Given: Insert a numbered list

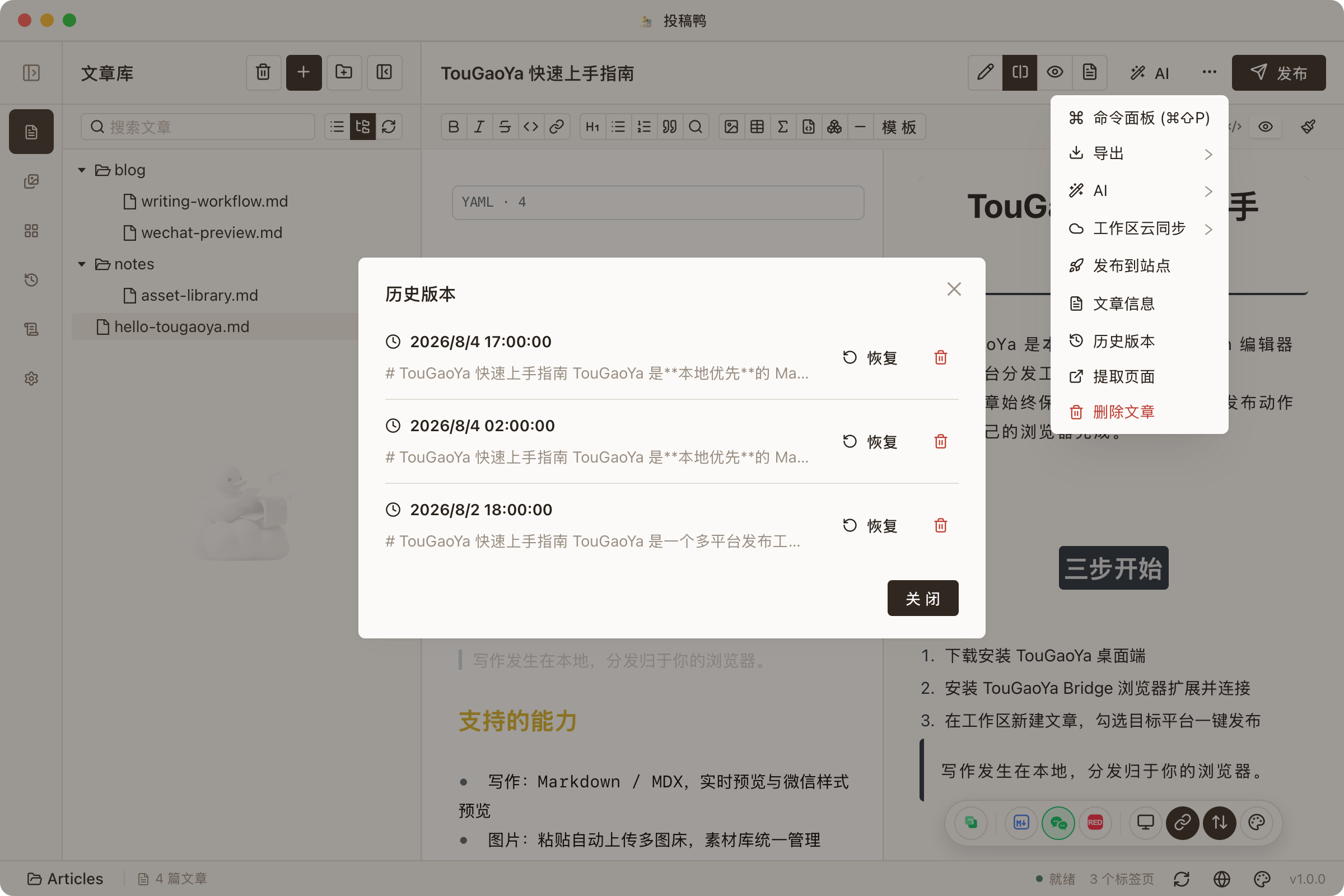Looking at the screenshot, I should (x=644, y=127).
